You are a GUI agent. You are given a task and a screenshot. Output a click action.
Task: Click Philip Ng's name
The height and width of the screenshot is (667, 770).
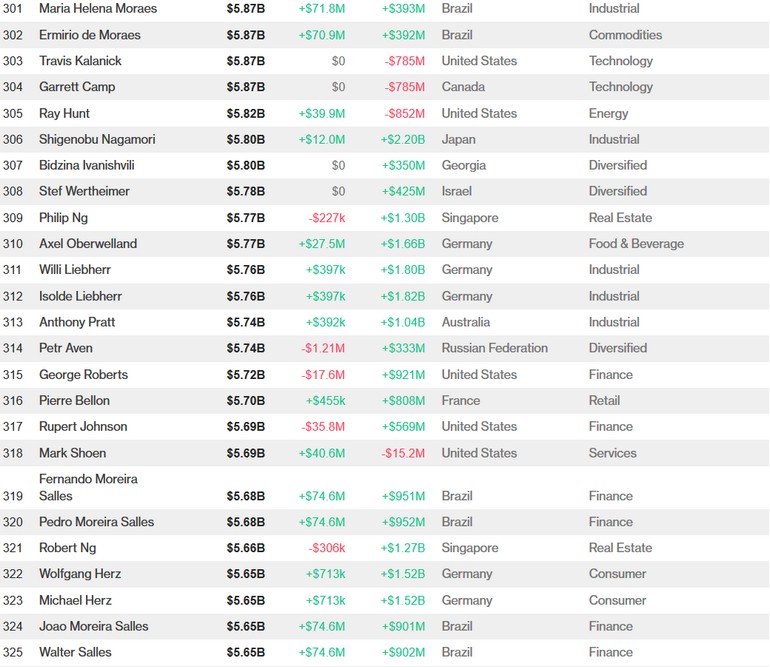(x=66, y=217)
